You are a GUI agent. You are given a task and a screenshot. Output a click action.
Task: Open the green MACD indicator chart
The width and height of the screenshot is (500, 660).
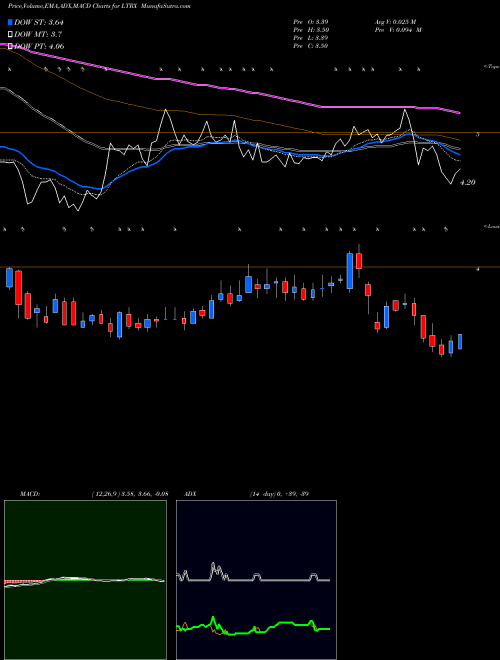(85, 580)
